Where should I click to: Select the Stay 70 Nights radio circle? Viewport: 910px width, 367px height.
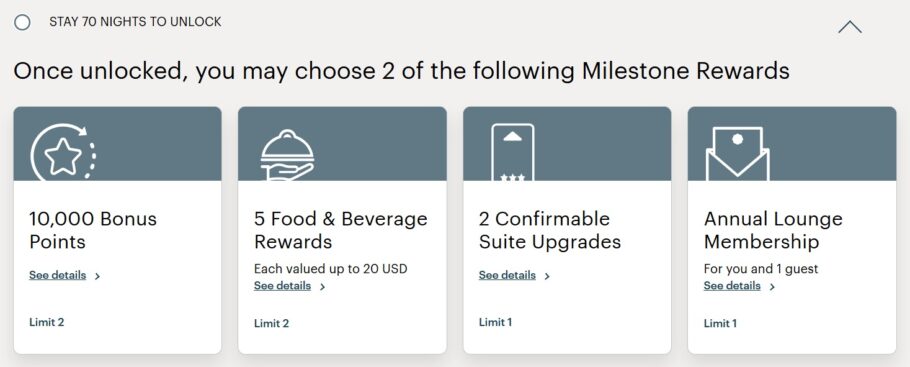point(22,23)
